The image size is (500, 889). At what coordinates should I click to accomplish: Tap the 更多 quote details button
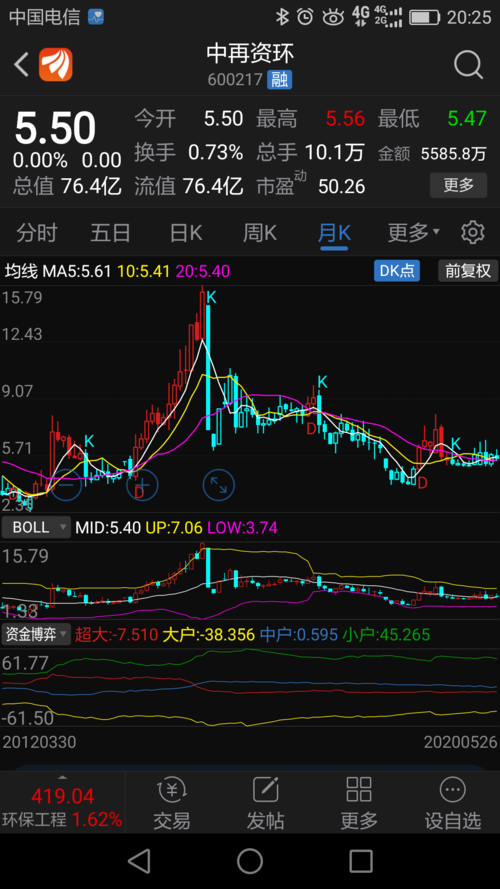[x=458, y=185]
